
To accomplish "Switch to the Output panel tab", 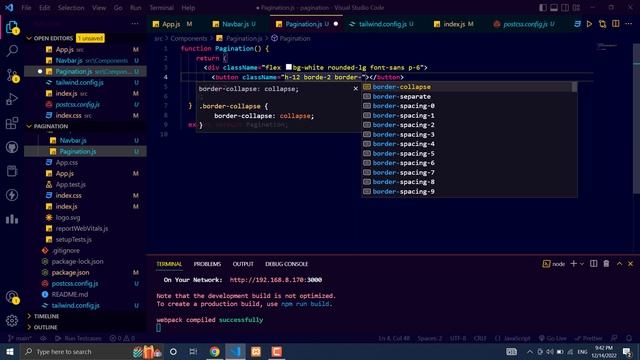I will [x=243, y=264].
